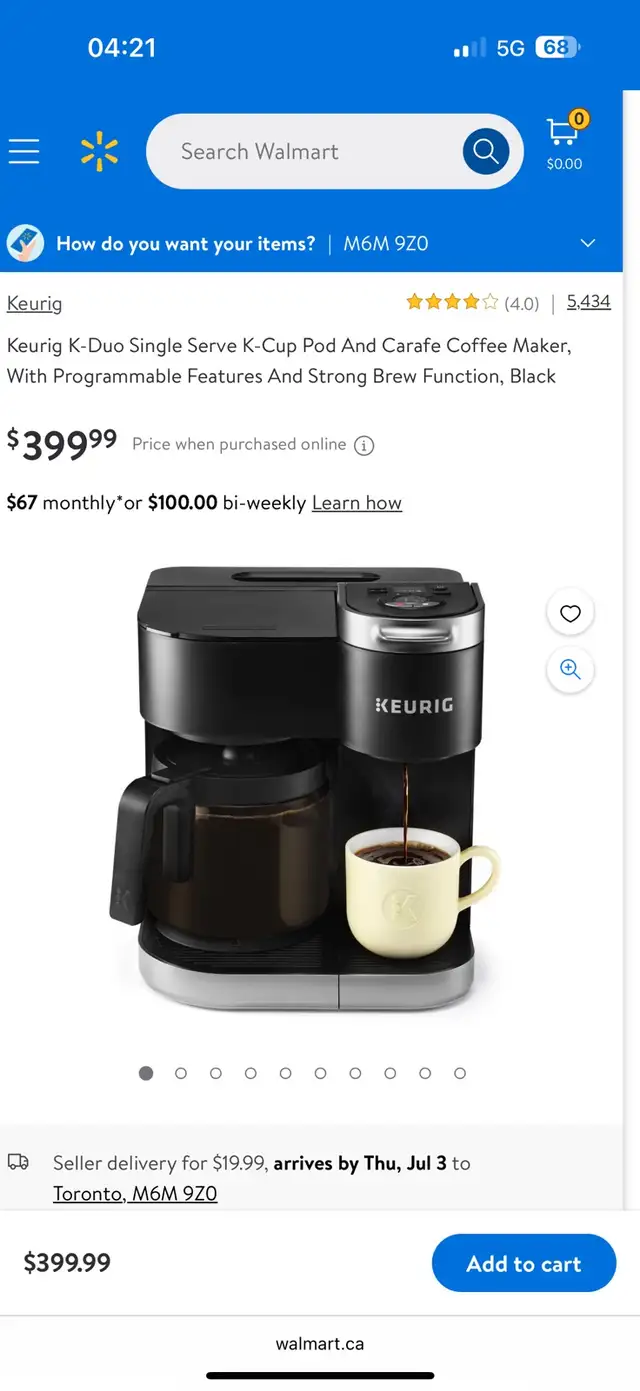This screenshot has height=1391, width=640.
Task: Open the Keurig brand link
Action: pyautogui.click(x=34, y=303)
